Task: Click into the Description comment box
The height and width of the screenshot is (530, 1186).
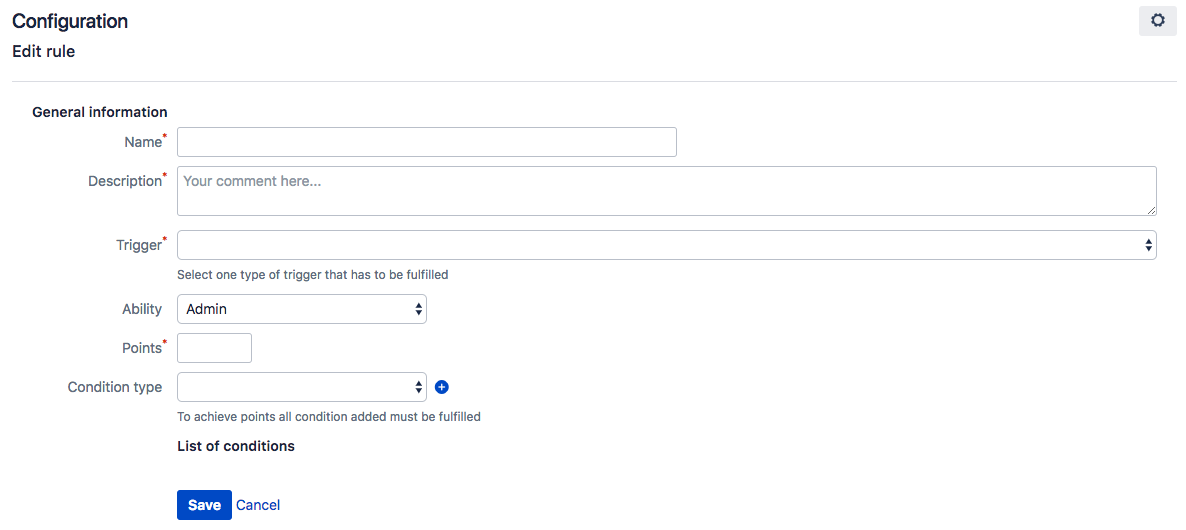Action: [x=666, y=191]
